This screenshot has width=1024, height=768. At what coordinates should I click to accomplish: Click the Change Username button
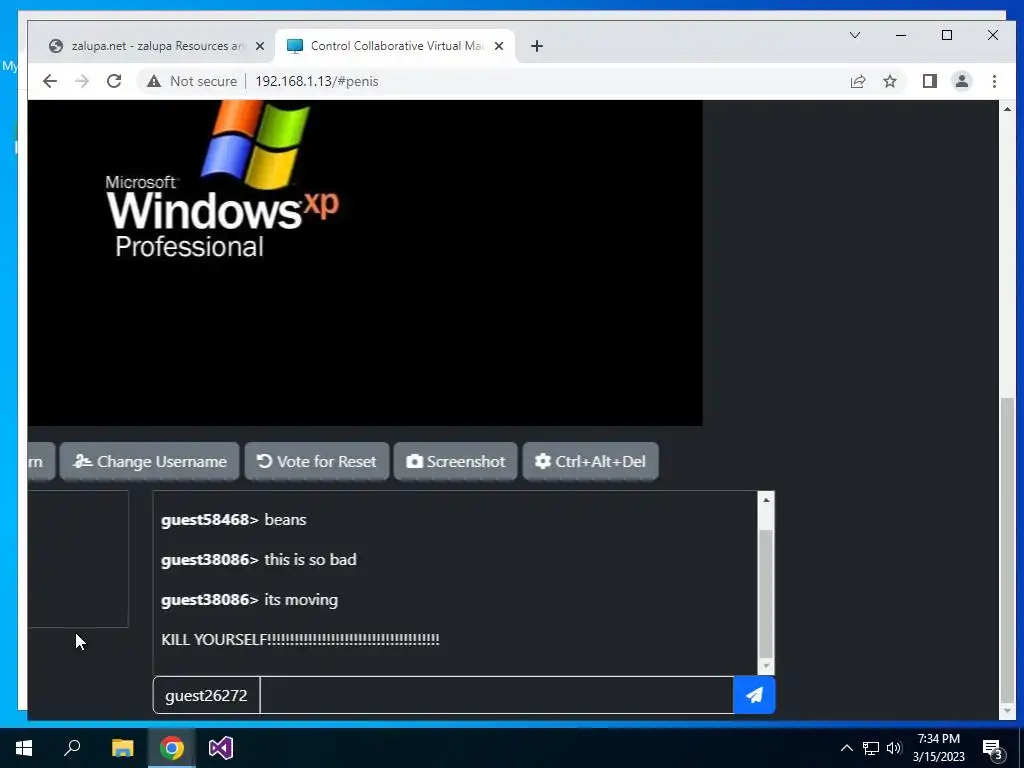pyautogui.click(x=150, y=461)
